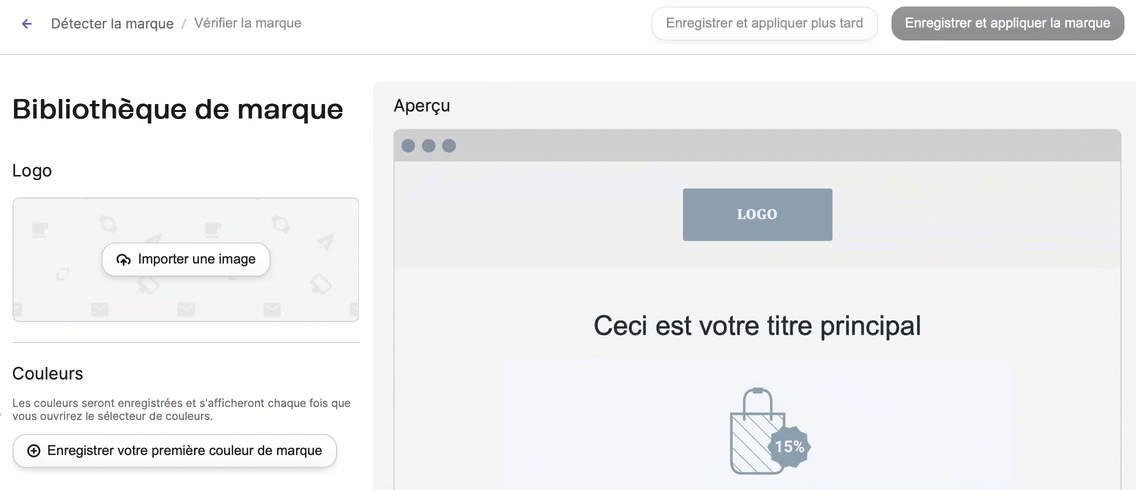
Task: Click the 15% discount badge
Action: click(x=789, y=446)
